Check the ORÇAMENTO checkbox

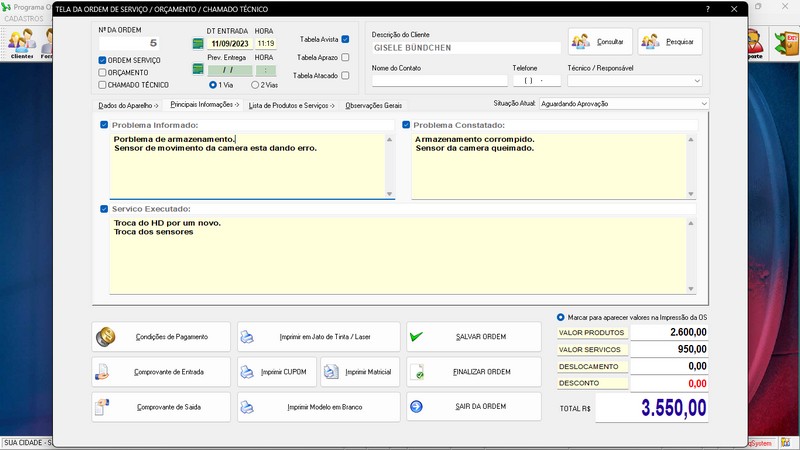(x=102, y=72)
